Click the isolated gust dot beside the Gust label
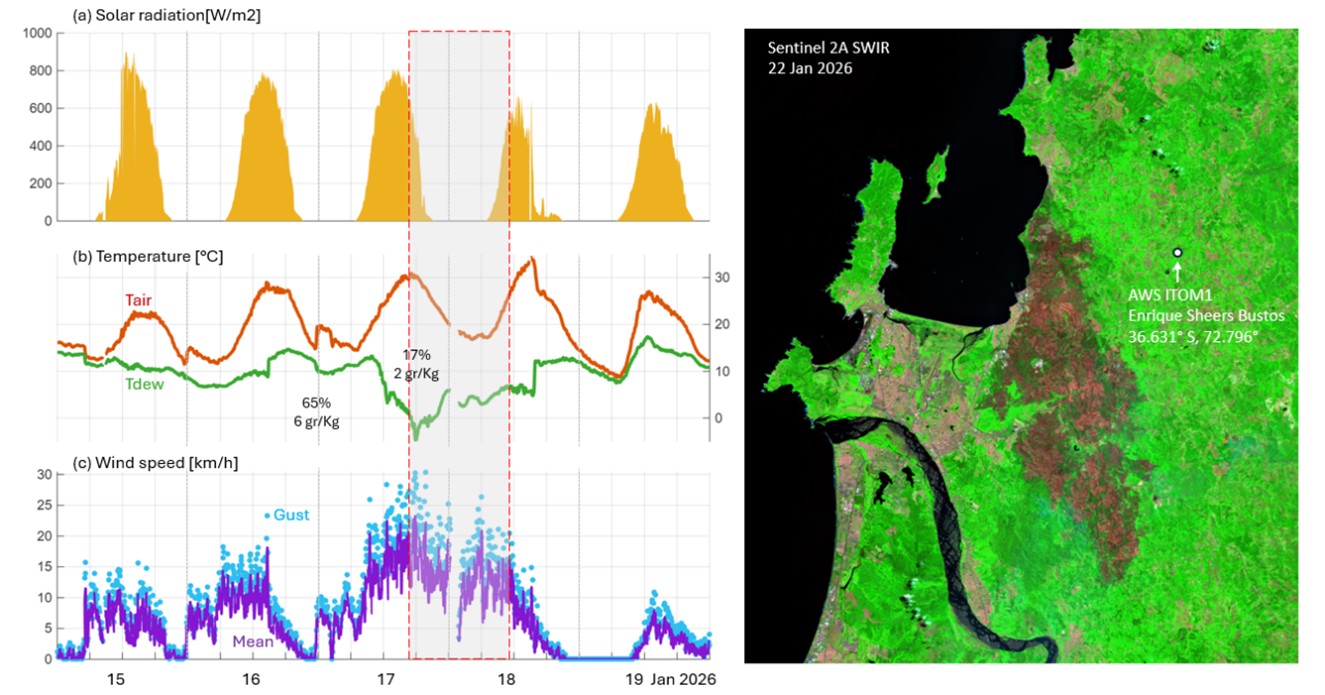The height and width of the screenshot is (695, 1325). click(267, 516)
